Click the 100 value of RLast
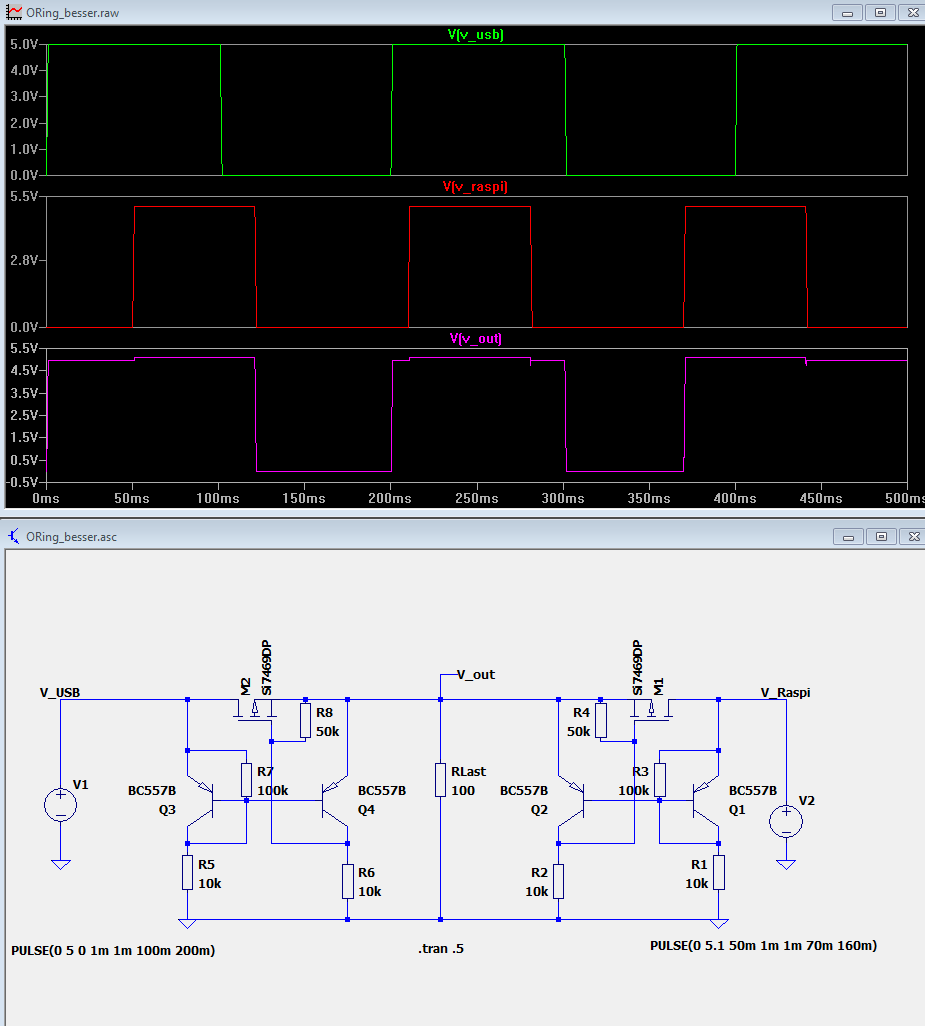 462,790
